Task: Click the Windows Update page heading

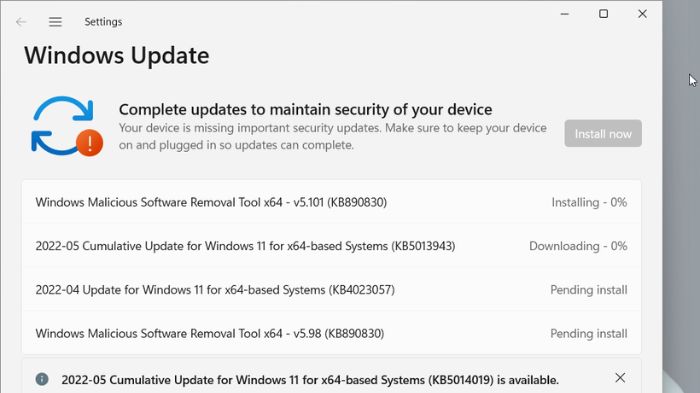Action: tap(117, 56)
